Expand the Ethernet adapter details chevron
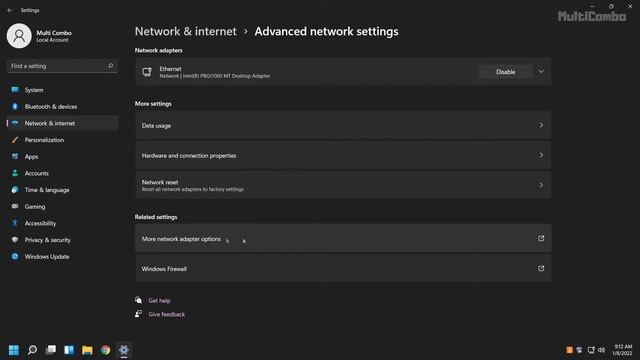The width and height of the screenshot is (640, 360). coord(541,72)
